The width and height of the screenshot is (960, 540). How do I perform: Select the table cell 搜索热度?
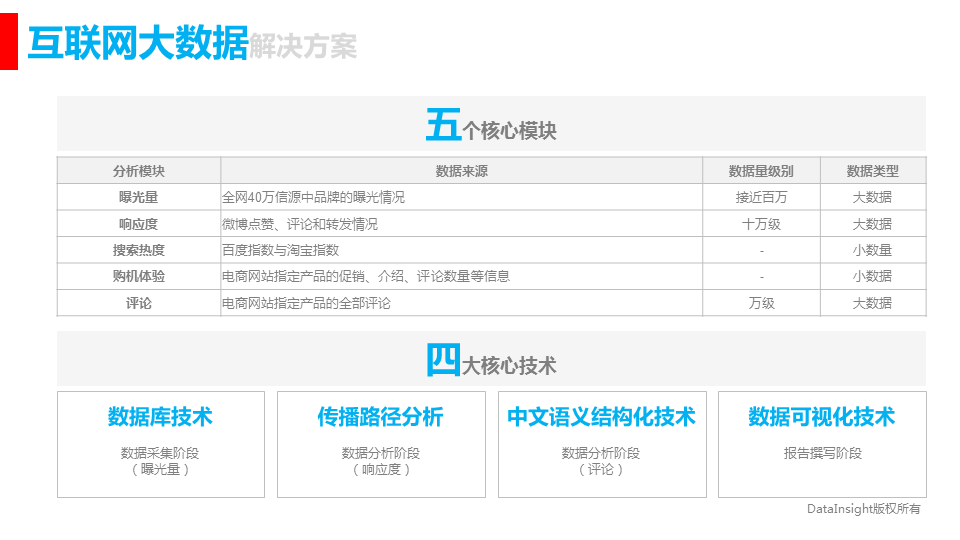[139, 250]
